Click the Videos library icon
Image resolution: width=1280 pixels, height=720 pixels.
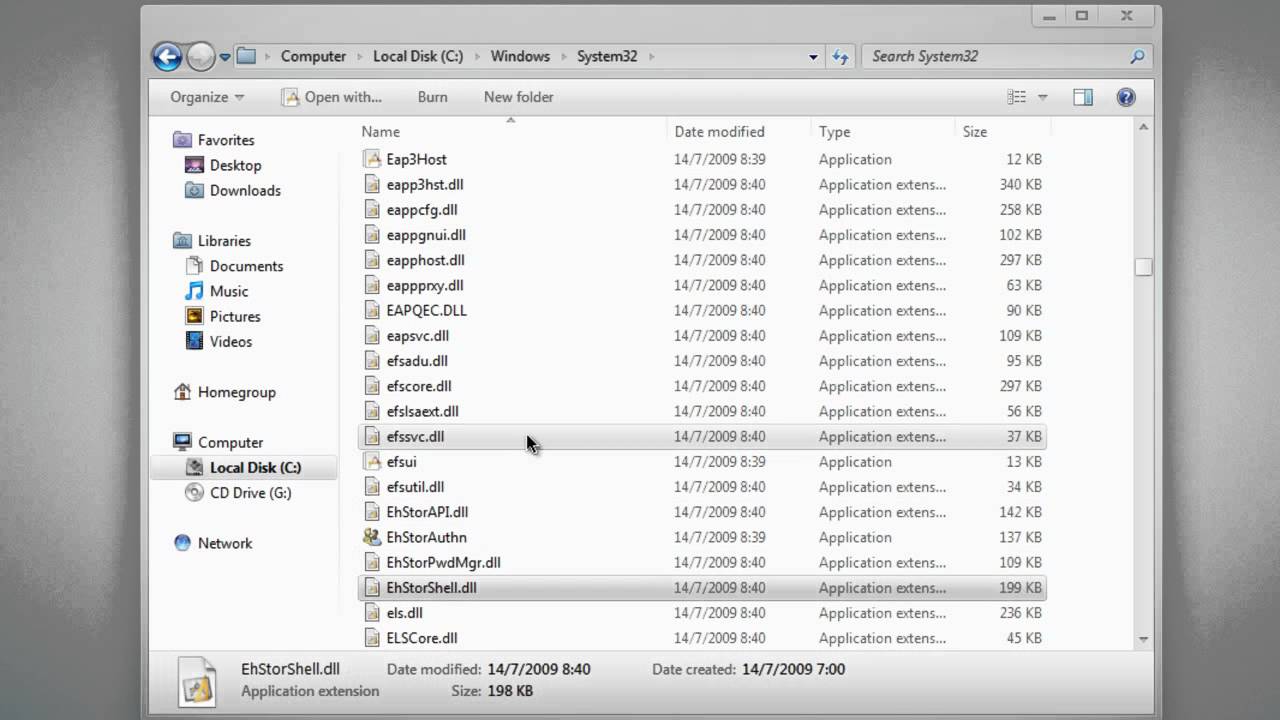(x=194, y=341)
